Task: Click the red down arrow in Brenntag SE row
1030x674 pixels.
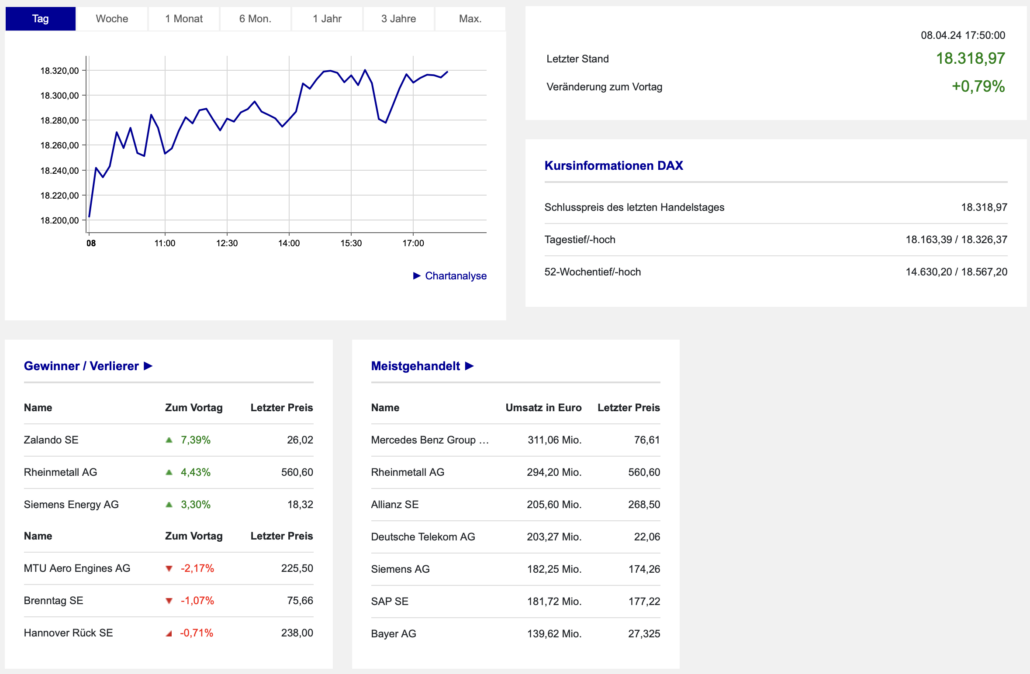Action: click(x=169, y=600)
